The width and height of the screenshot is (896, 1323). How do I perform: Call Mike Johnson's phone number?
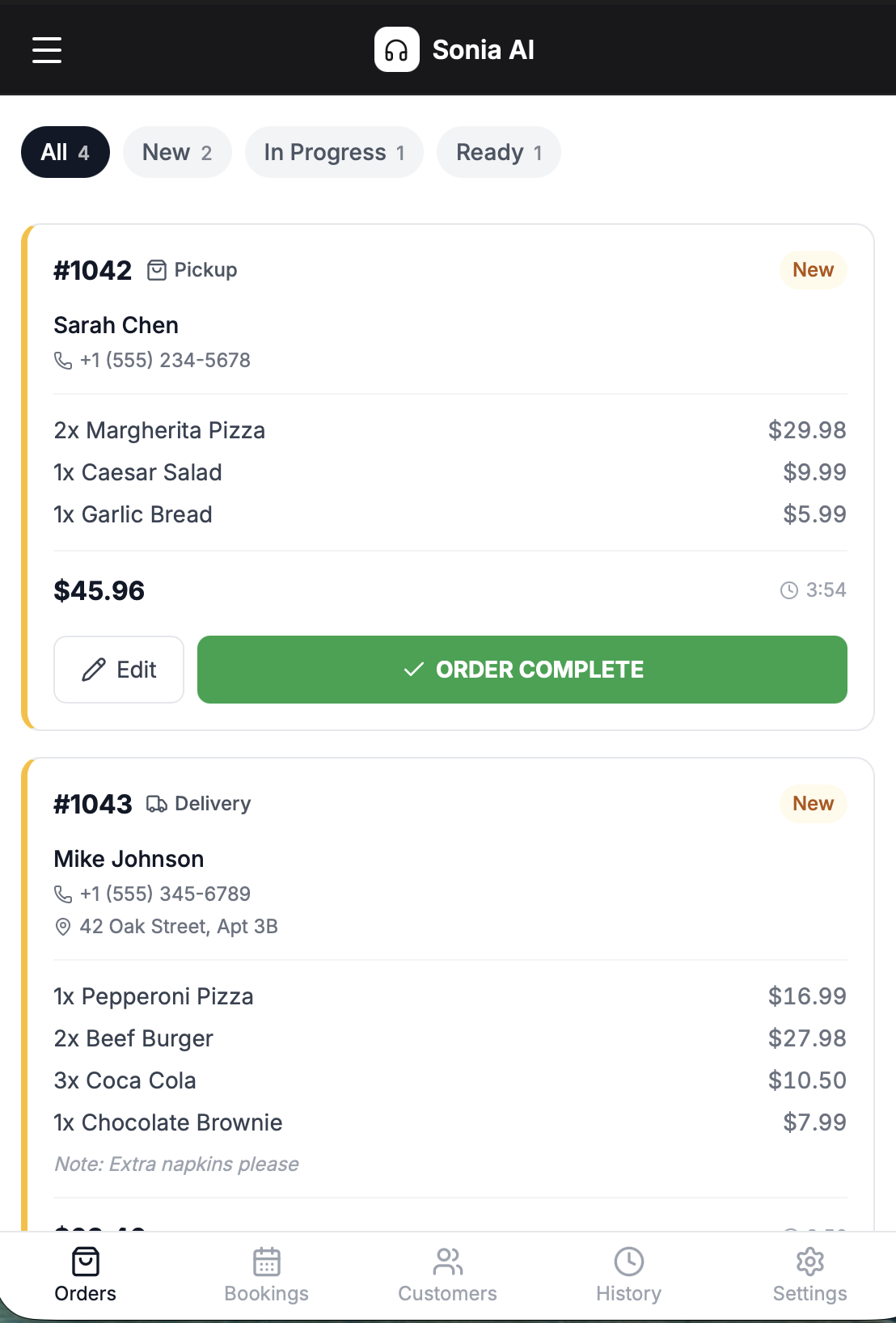(165, 894)
